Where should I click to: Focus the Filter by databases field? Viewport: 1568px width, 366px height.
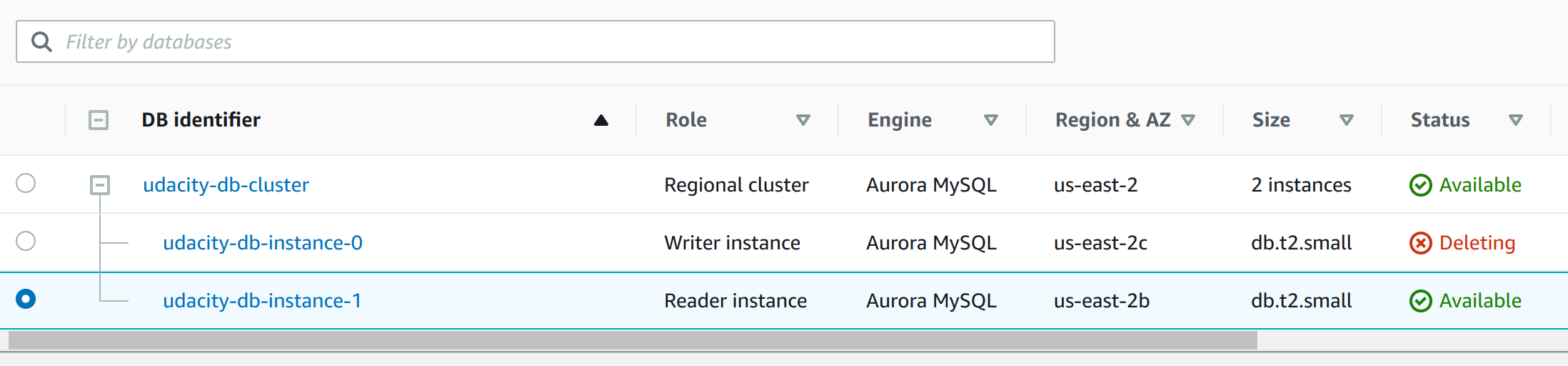coord(536,41)
